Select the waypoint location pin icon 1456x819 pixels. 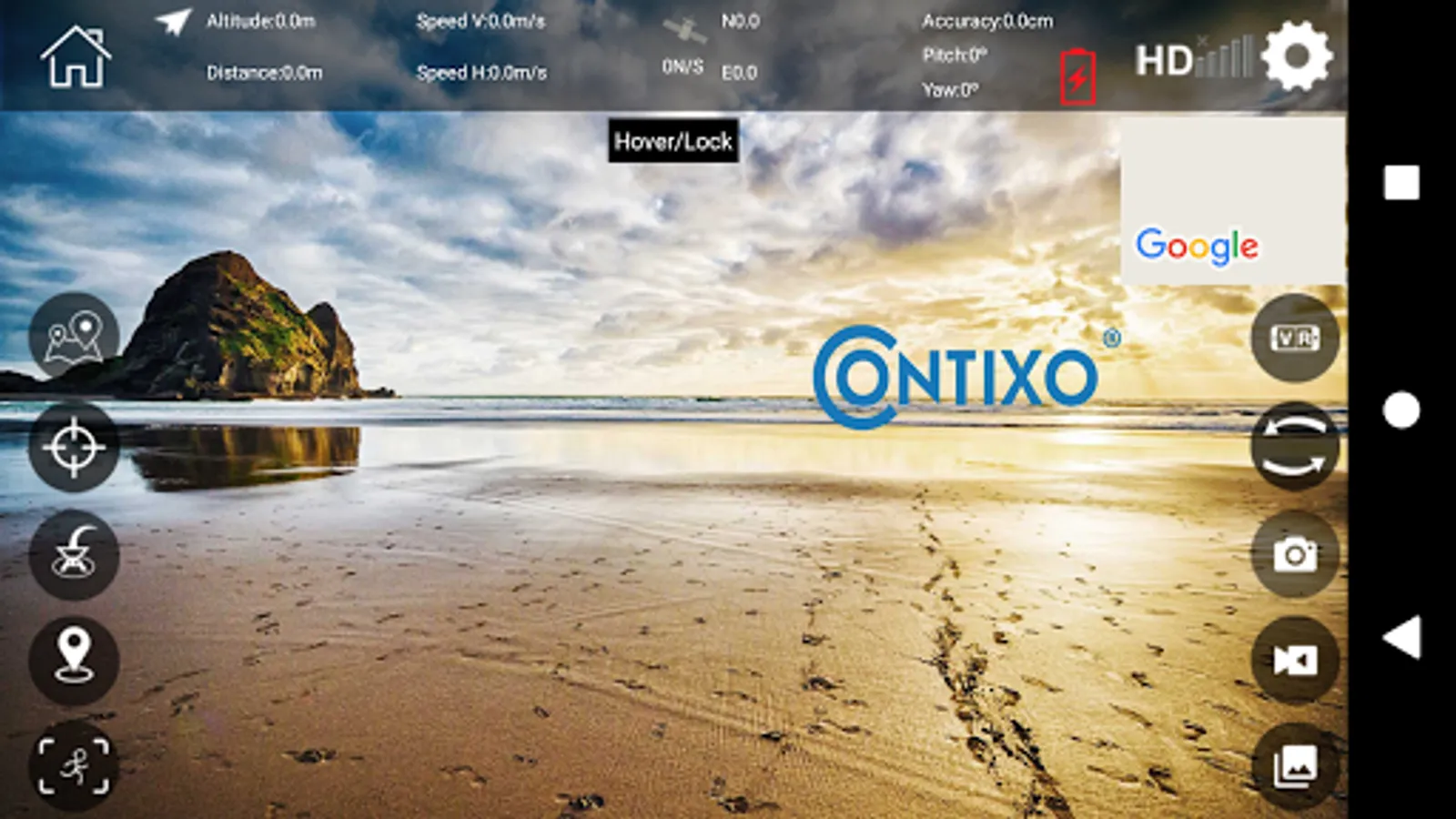74,660
